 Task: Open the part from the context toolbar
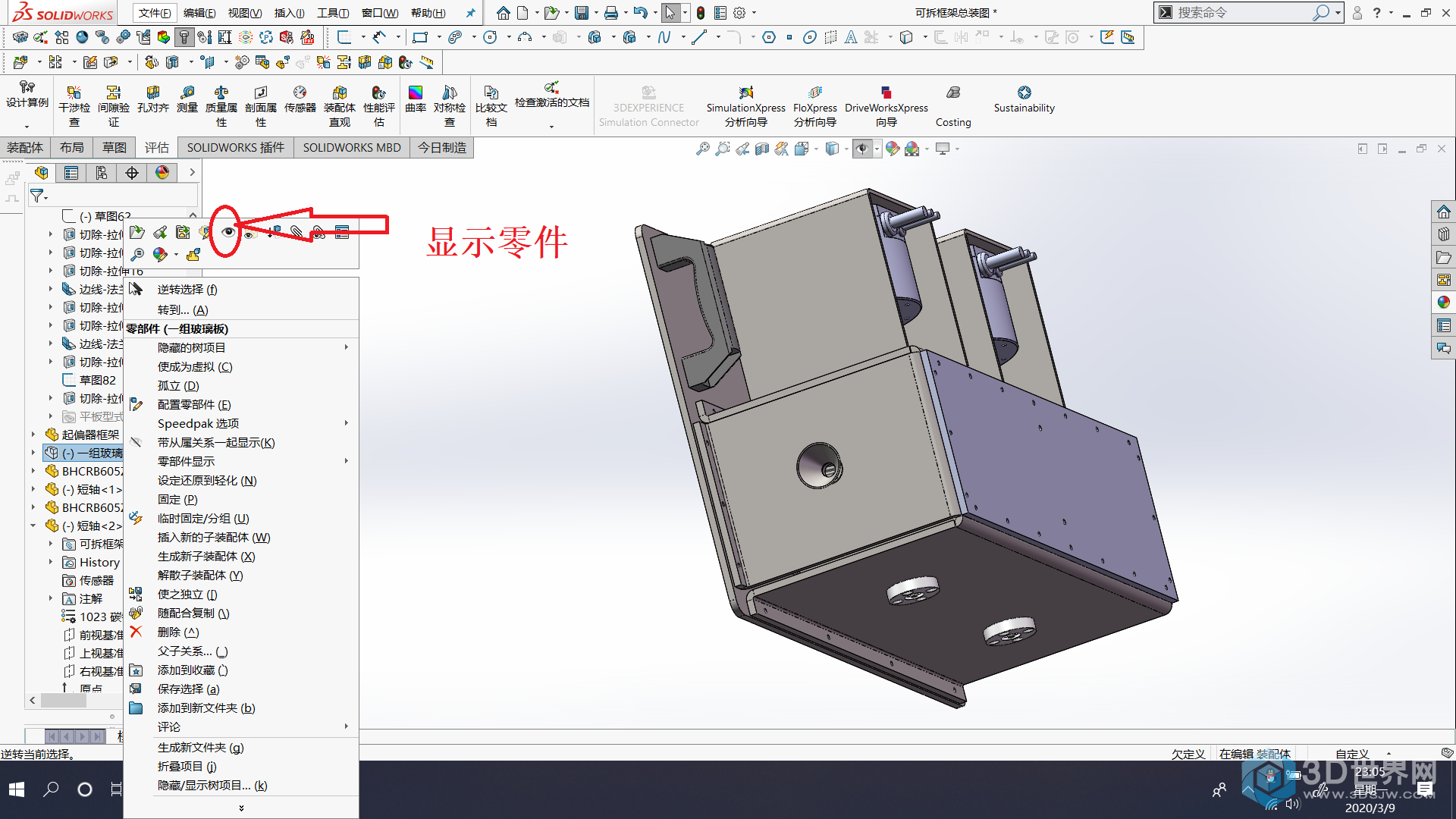[137, 232]
